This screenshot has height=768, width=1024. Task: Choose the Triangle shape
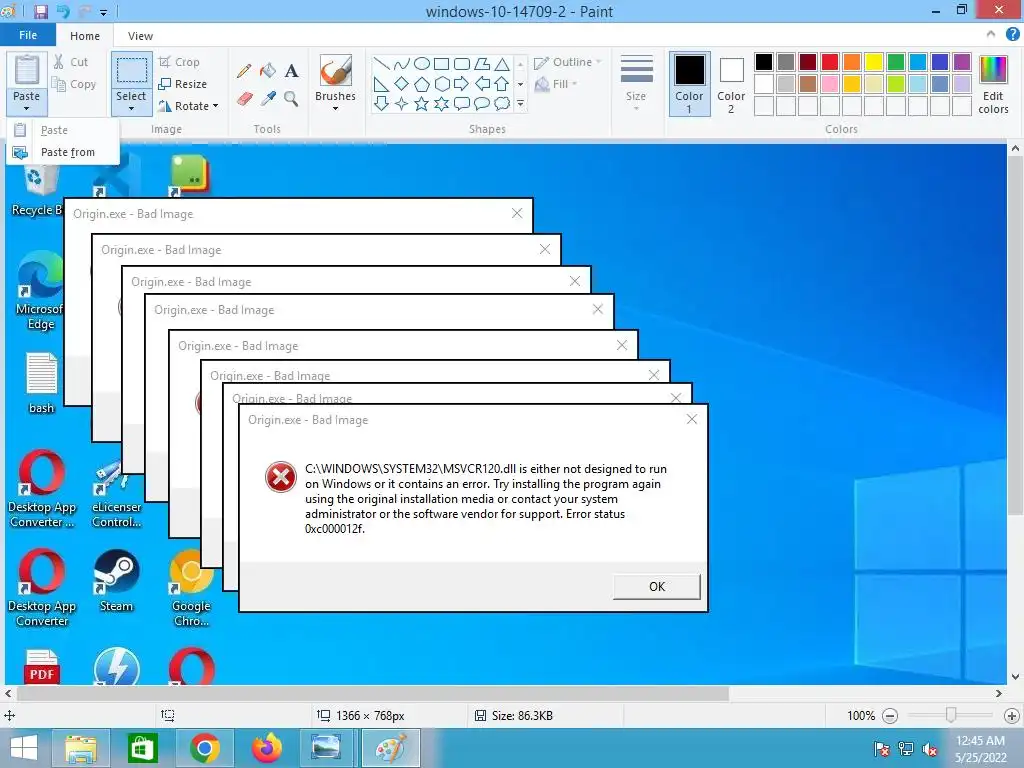pyautogui.click(x=502, y=63)
